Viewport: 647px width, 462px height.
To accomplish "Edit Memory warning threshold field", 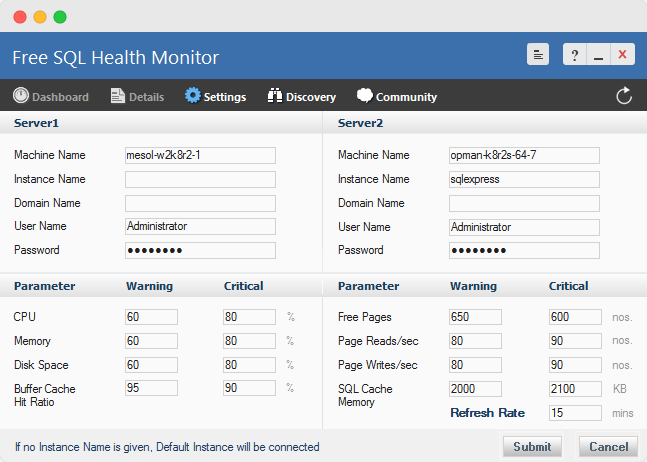I will 151,341.
